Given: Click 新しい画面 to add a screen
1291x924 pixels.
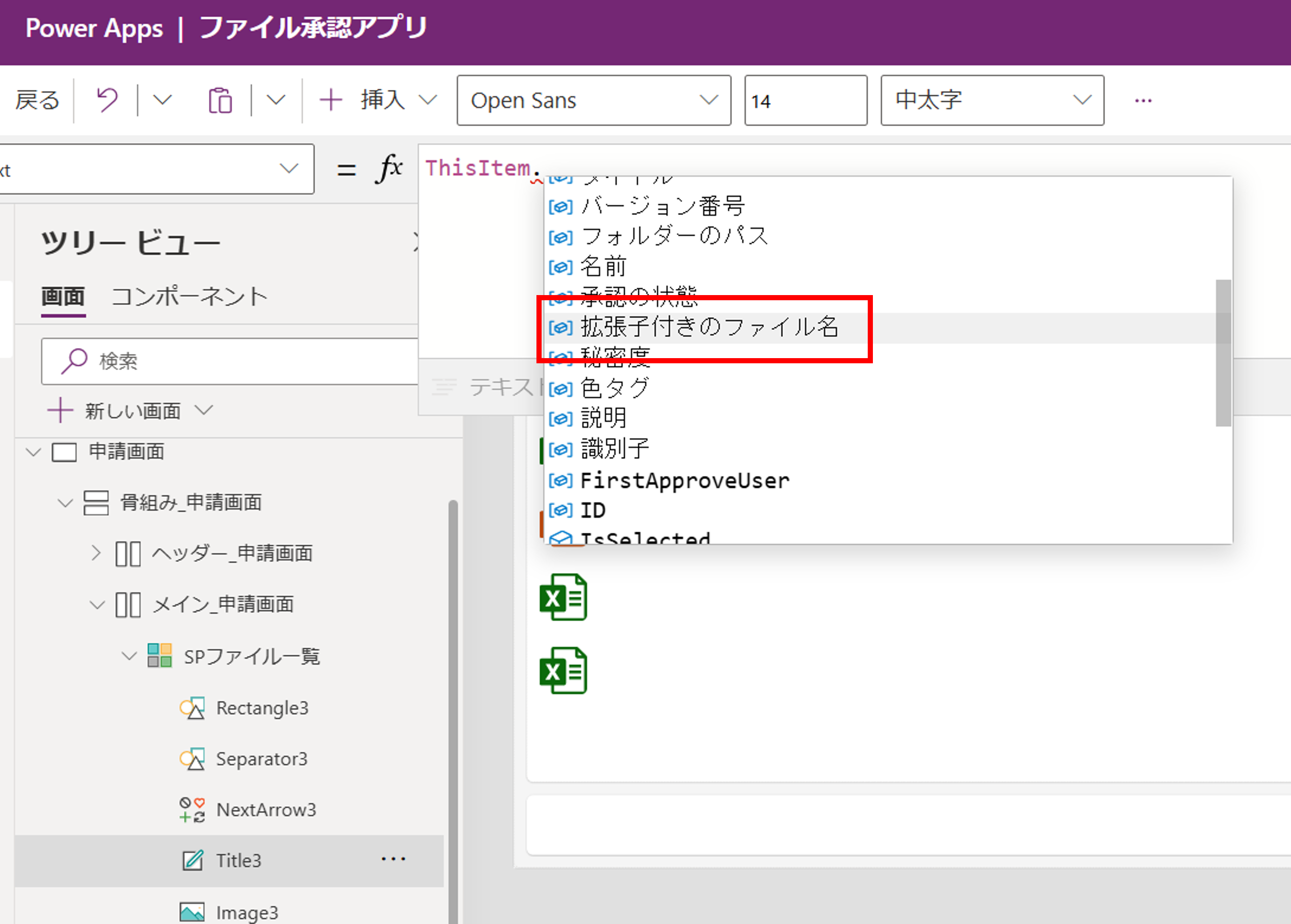Looking at the screenshot, I should click(x=133, y=411).
